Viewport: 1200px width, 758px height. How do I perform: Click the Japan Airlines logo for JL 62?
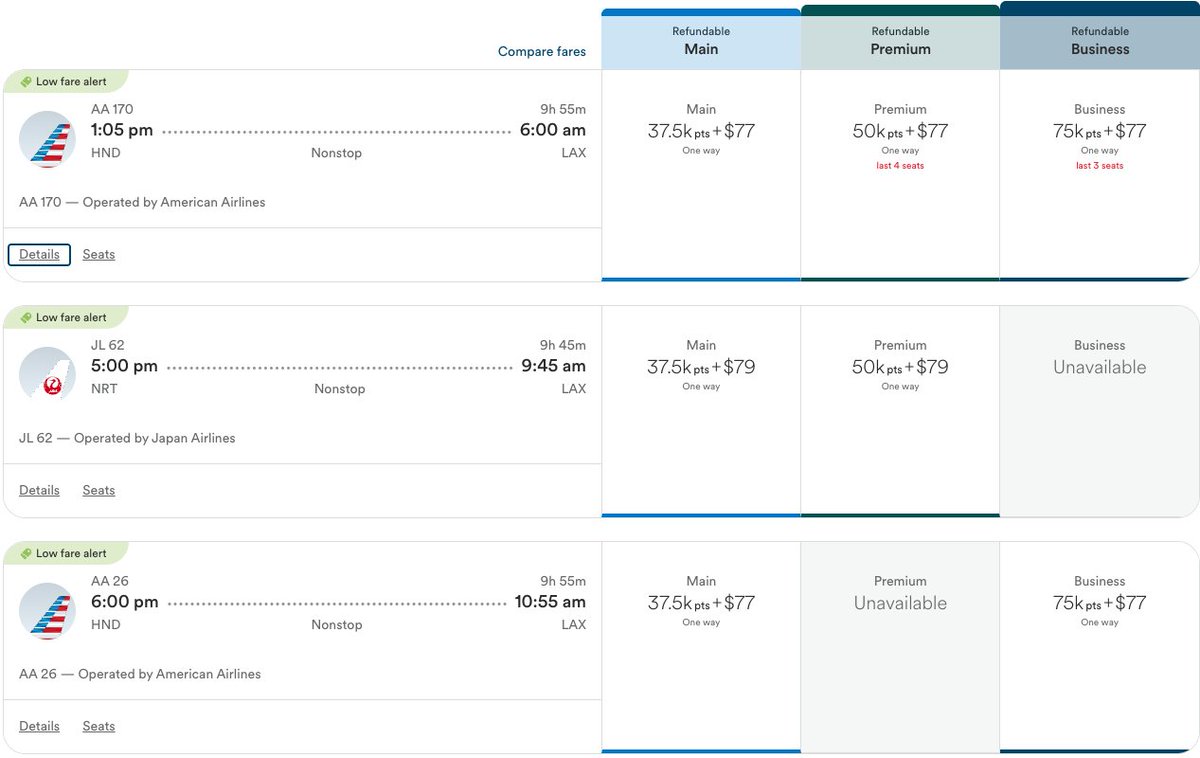click(x=47, y=376)
